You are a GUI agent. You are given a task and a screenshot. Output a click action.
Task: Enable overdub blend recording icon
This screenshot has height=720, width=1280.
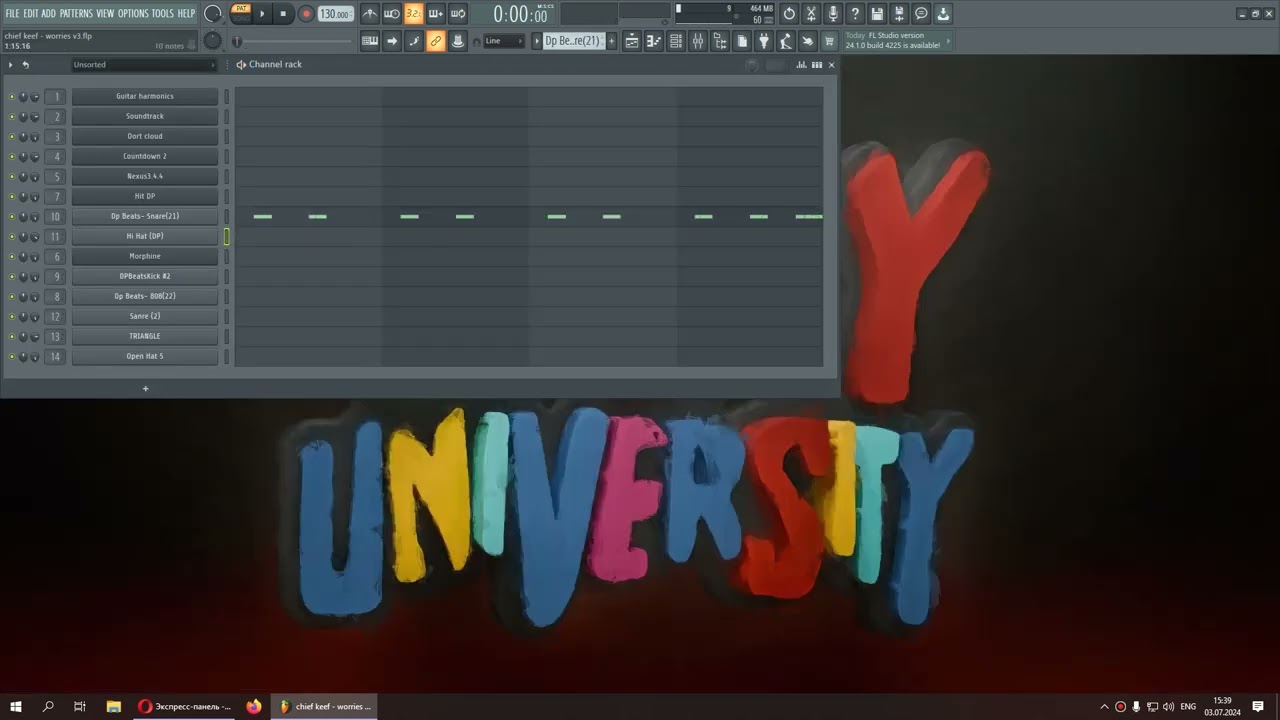tap(436, 14)
